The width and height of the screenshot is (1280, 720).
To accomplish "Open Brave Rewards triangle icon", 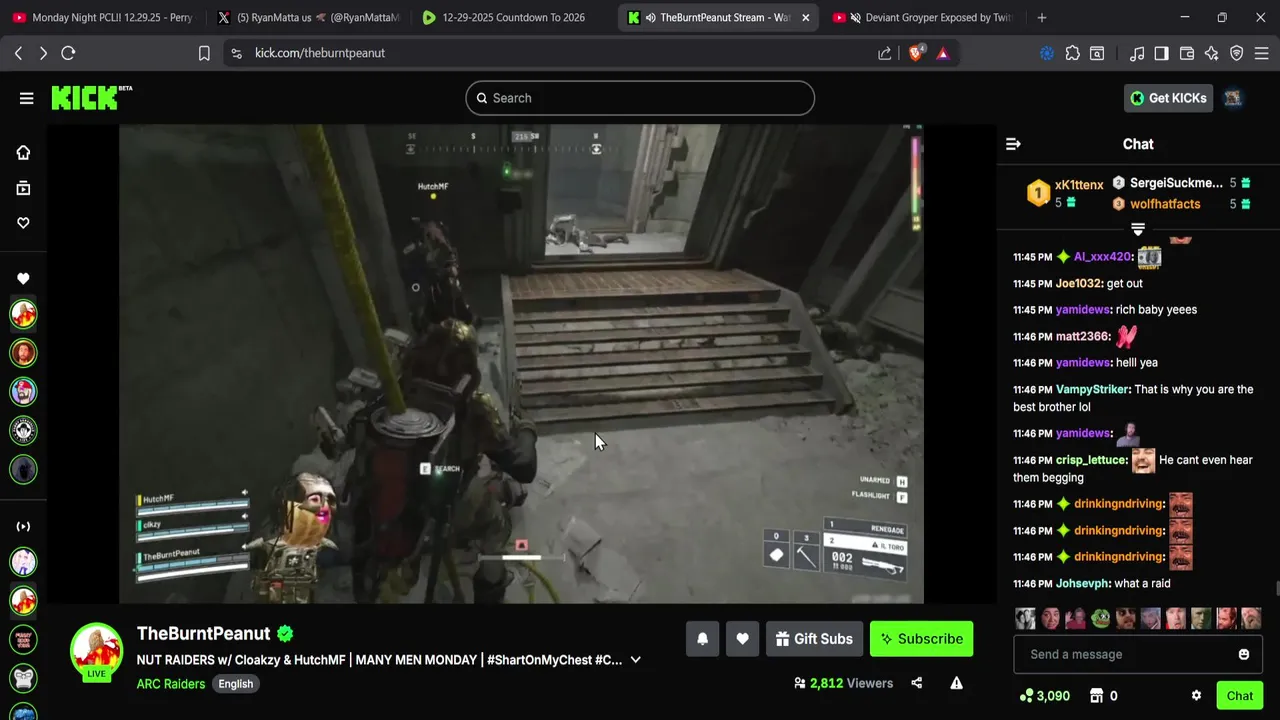I will (x=943, y=53).
